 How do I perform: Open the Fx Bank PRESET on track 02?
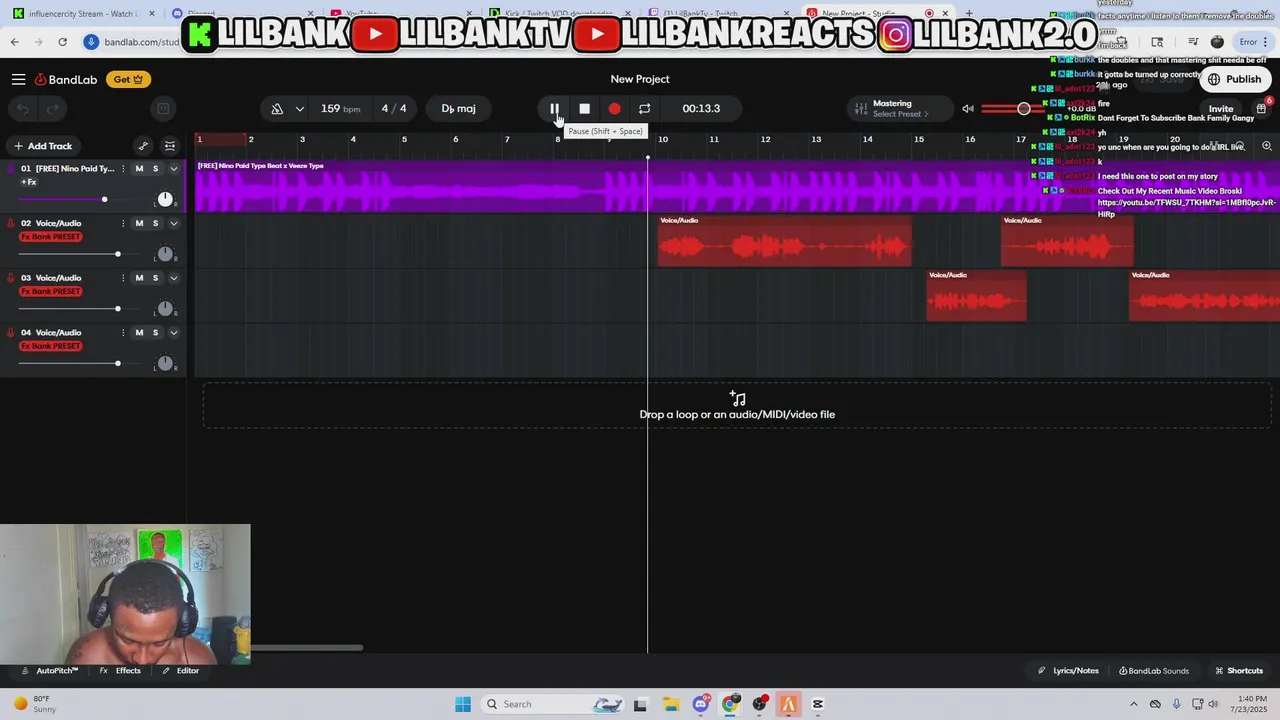pyautogui.click(x=51, y=237)
